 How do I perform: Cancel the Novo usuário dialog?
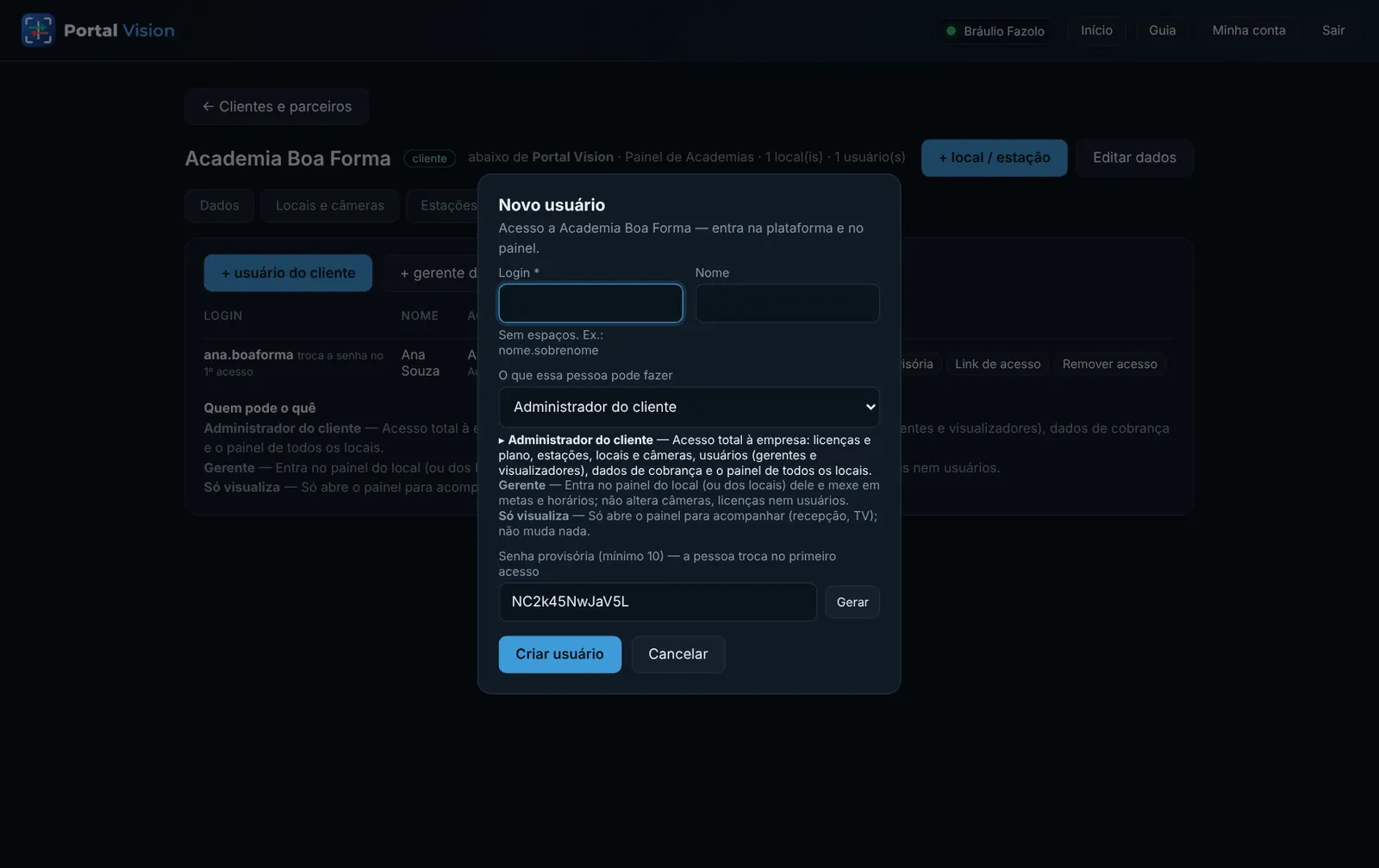677,654
